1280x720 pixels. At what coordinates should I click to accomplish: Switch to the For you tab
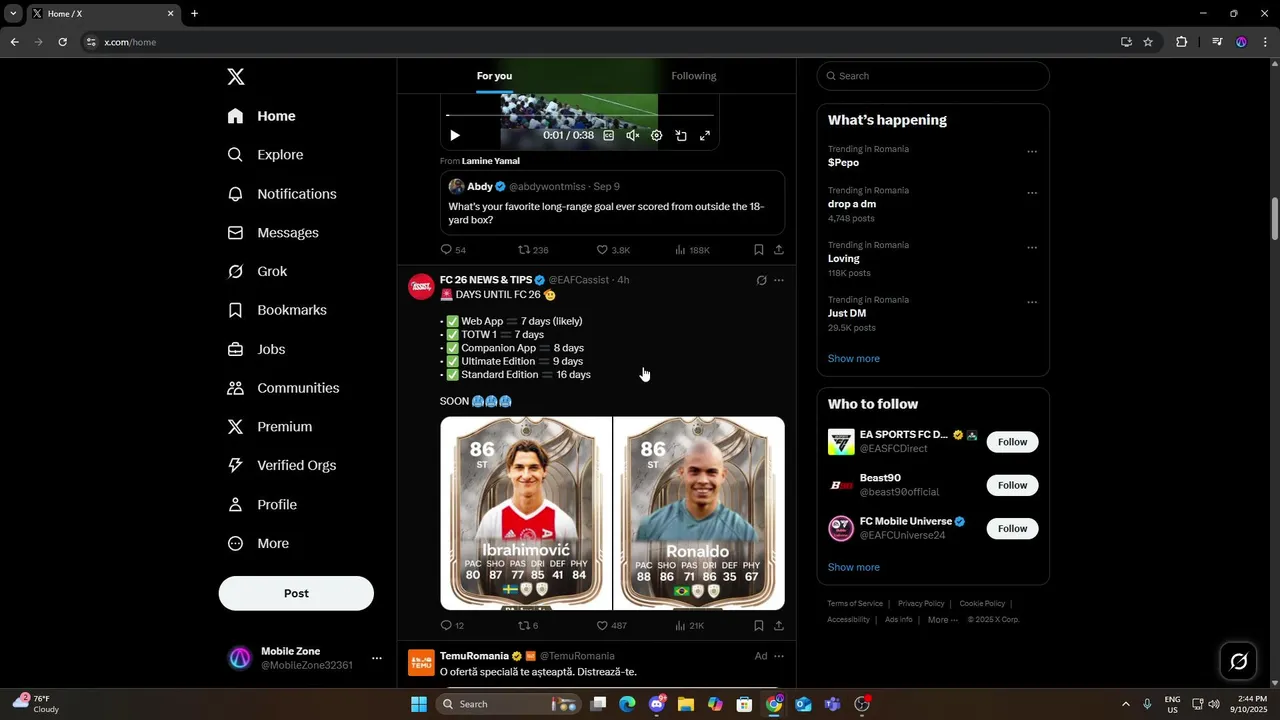tap(494, 76)
